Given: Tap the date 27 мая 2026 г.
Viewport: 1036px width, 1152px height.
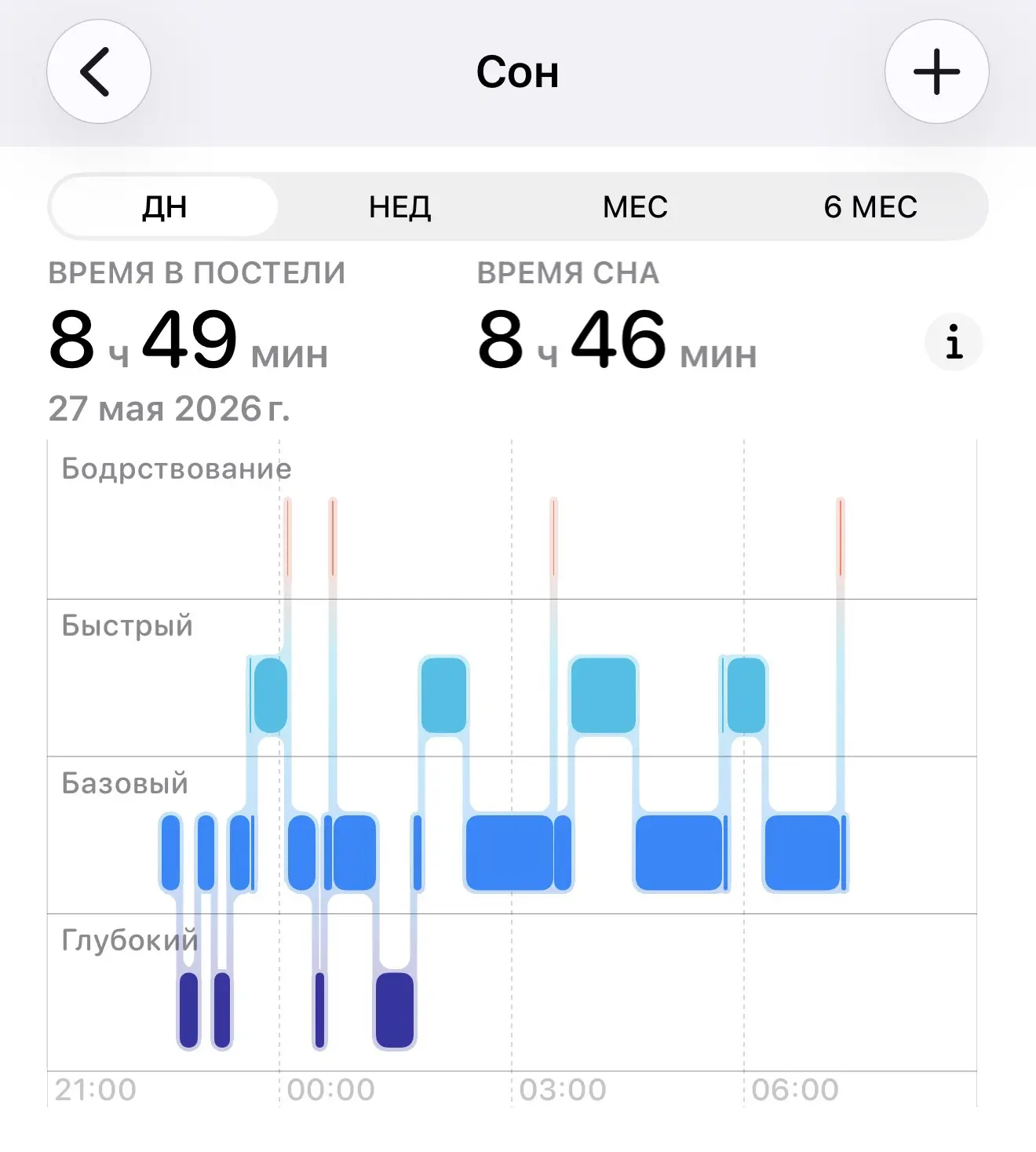Looking at the screenshot, I should tap(170, 409).
